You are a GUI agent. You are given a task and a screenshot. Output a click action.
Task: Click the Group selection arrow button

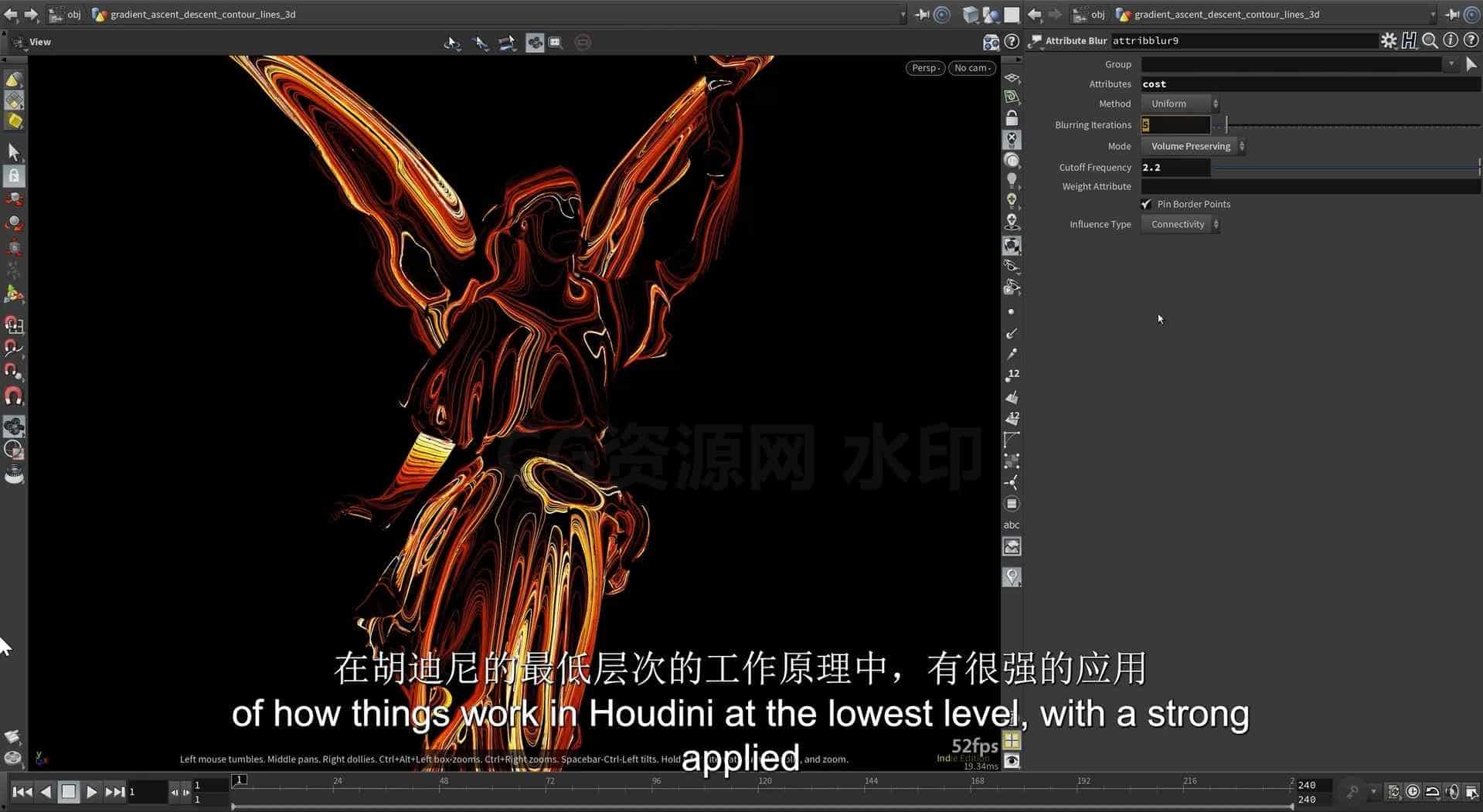(1471, 65)
